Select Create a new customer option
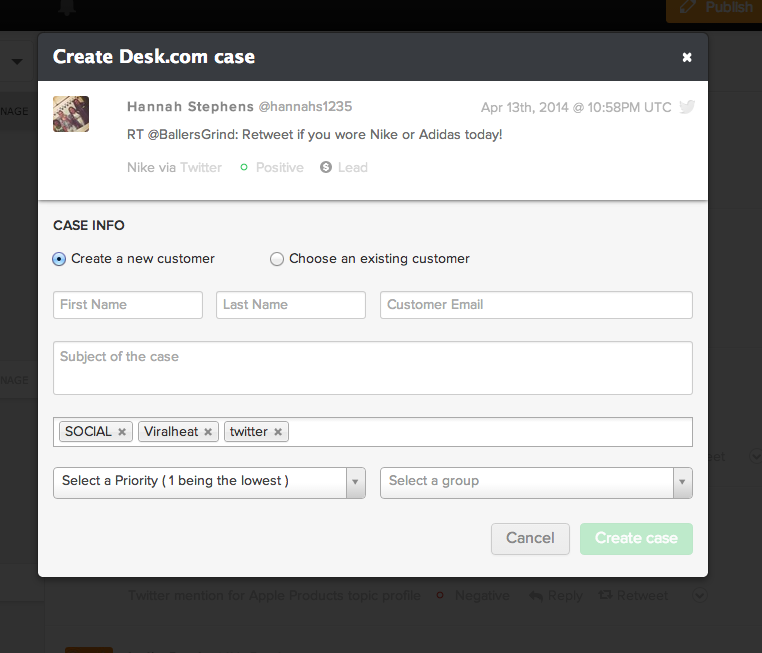762x653 pixels. tap(60, 259)
